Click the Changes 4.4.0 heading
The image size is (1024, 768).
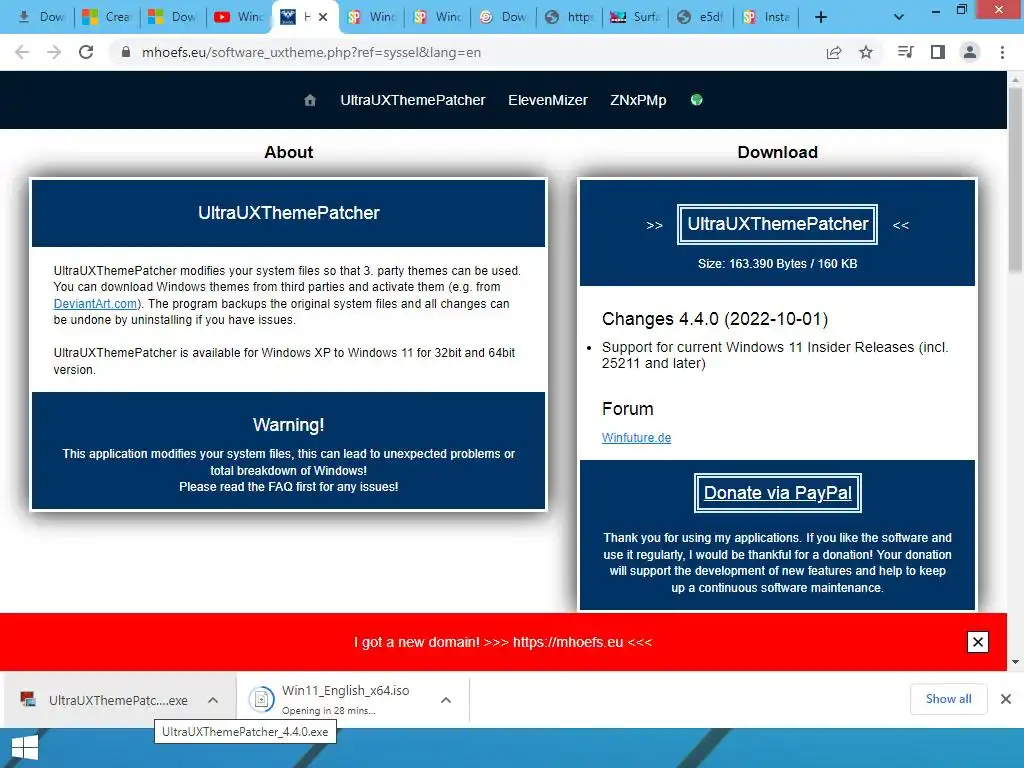tap(714, 319)
